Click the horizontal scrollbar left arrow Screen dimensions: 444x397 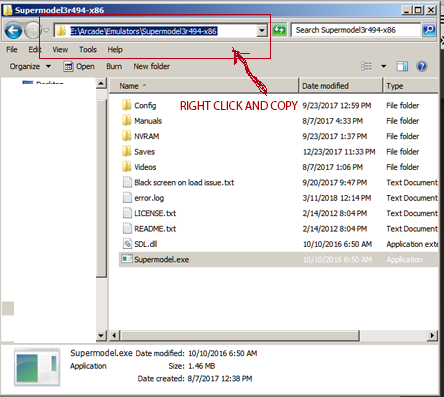[114, 335]
